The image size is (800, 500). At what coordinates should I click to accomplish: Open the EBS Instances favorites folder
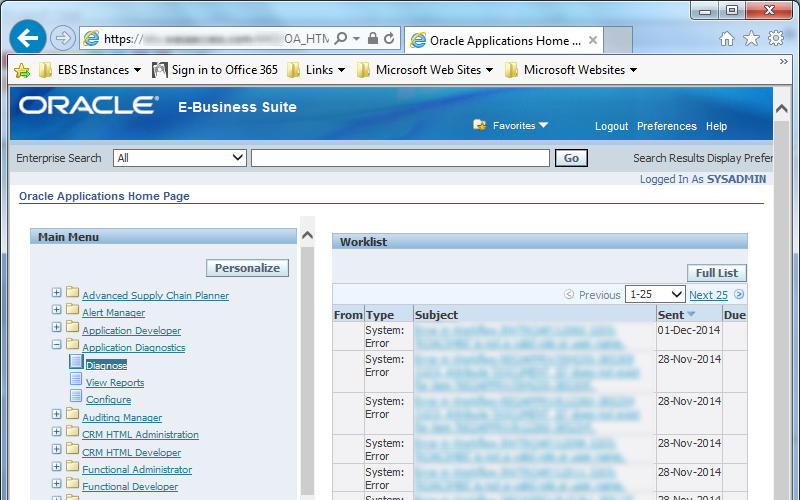[90, 70]
